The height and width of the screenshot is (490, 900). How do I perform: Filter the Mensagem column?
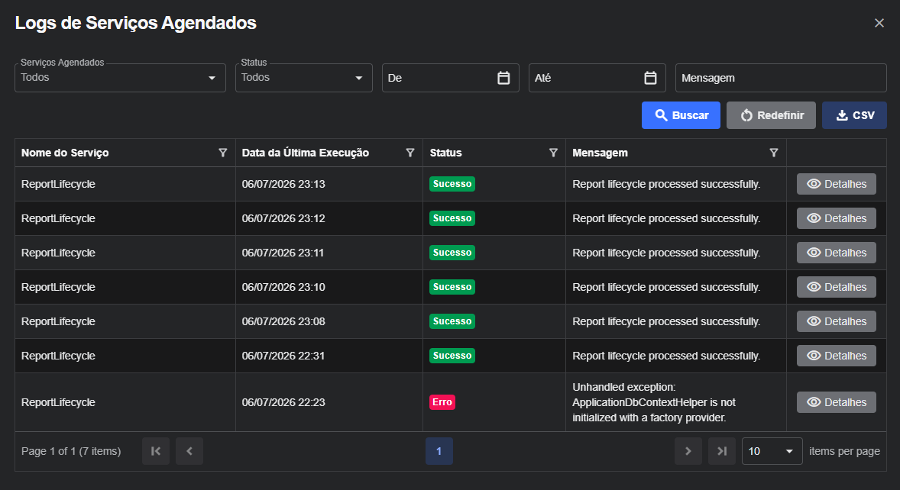[x=774, y=153]
